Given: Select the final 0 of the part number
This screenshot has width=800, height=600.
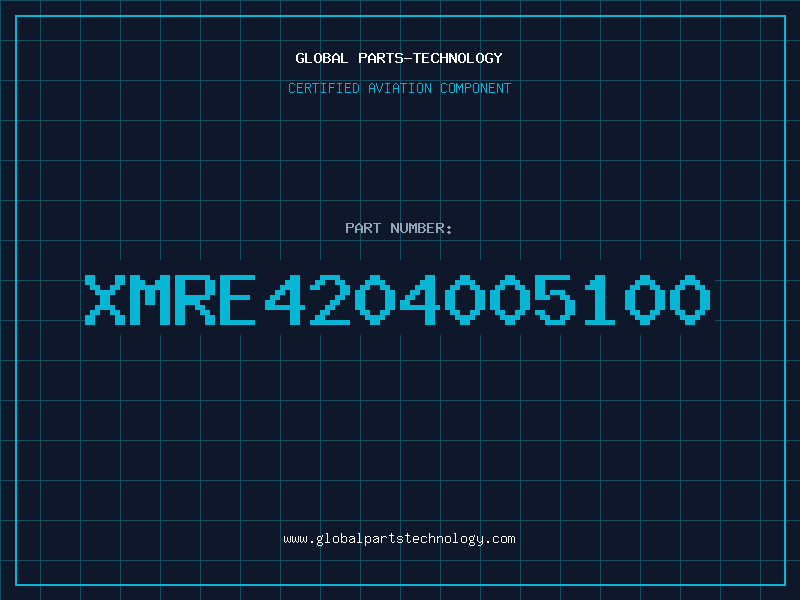Looking at the screenshot, I should click(690, 299).
